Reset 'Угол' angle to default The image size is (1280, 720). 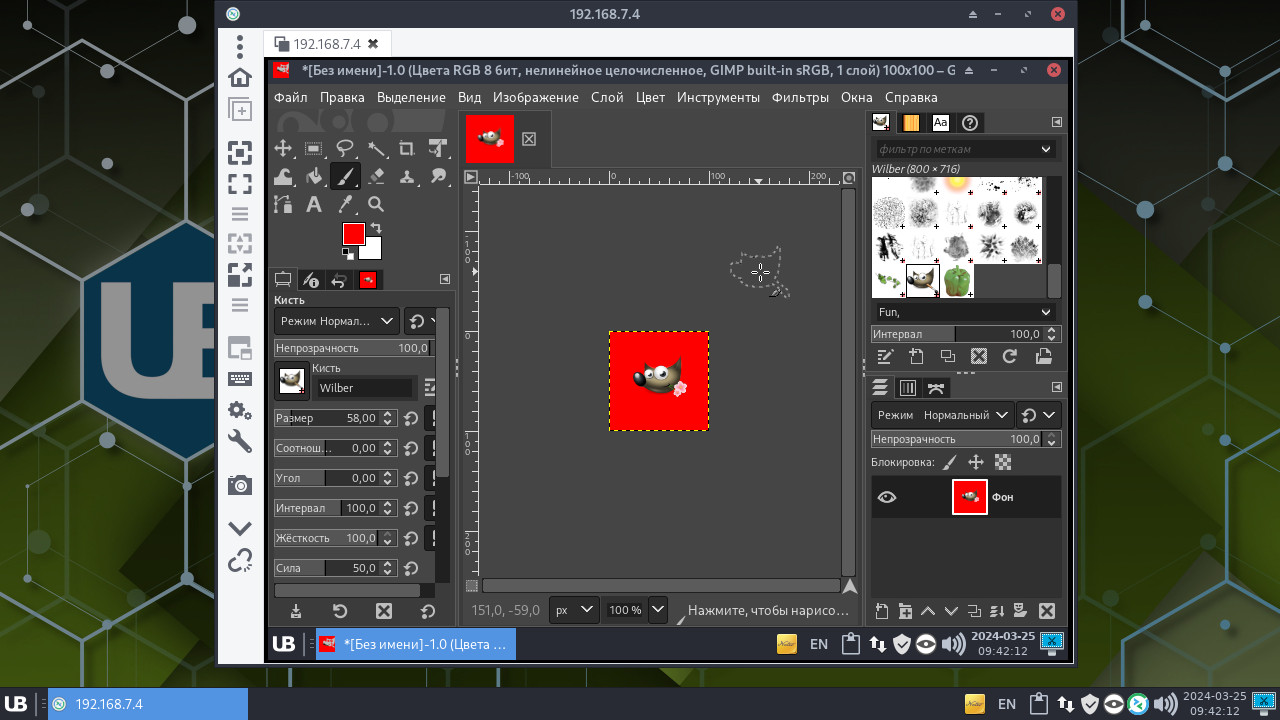tap(410, 478)
